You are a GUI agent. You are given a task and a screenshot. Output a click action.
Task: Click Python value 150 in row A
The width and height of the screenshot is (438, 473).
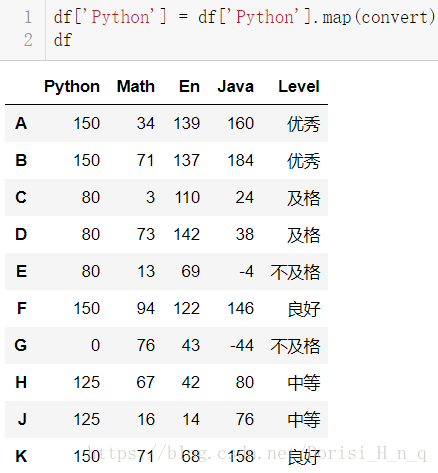tap(87, 123)
